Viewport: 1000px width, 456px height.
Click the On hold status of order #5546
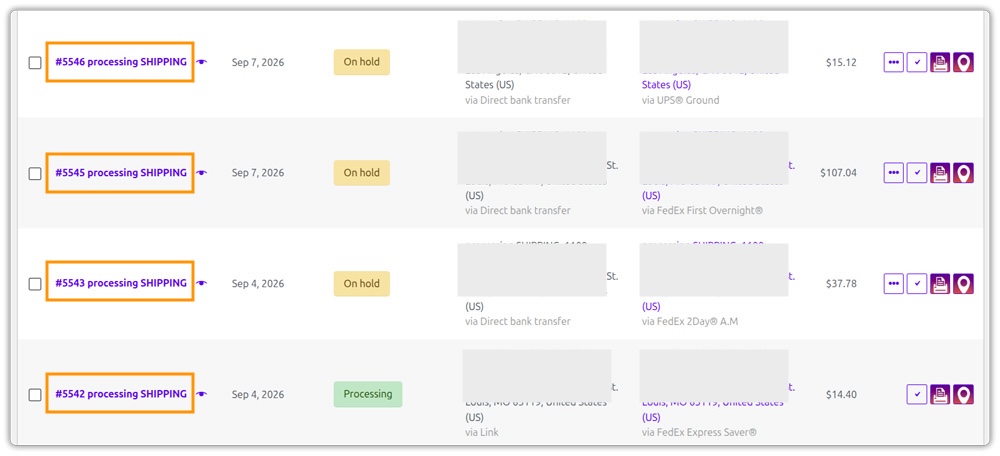pyautogui.click(x=362, y=62)
